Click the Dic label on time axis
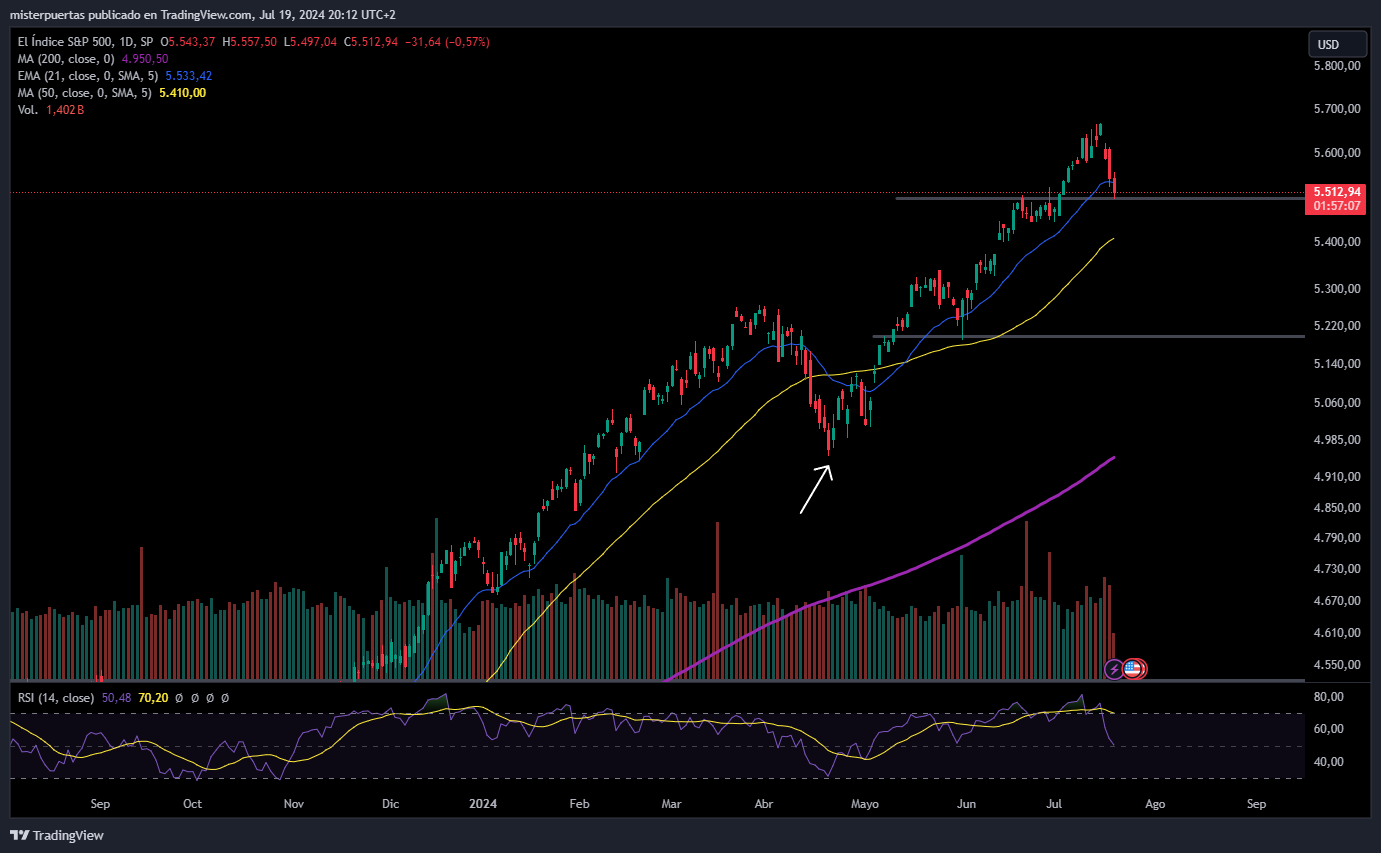This screenshot has height=853, width=1381. click(x=390, y=803)
